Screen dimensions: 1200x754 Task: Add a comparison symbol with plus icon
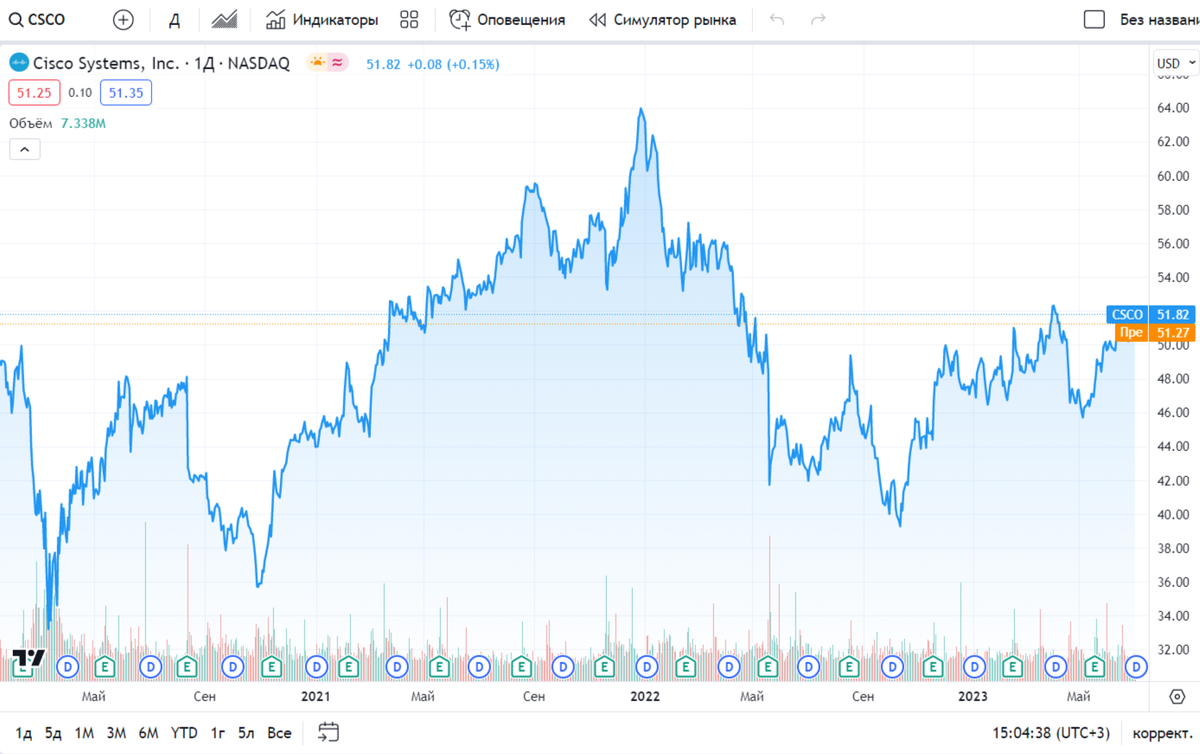tap(123, 20)
